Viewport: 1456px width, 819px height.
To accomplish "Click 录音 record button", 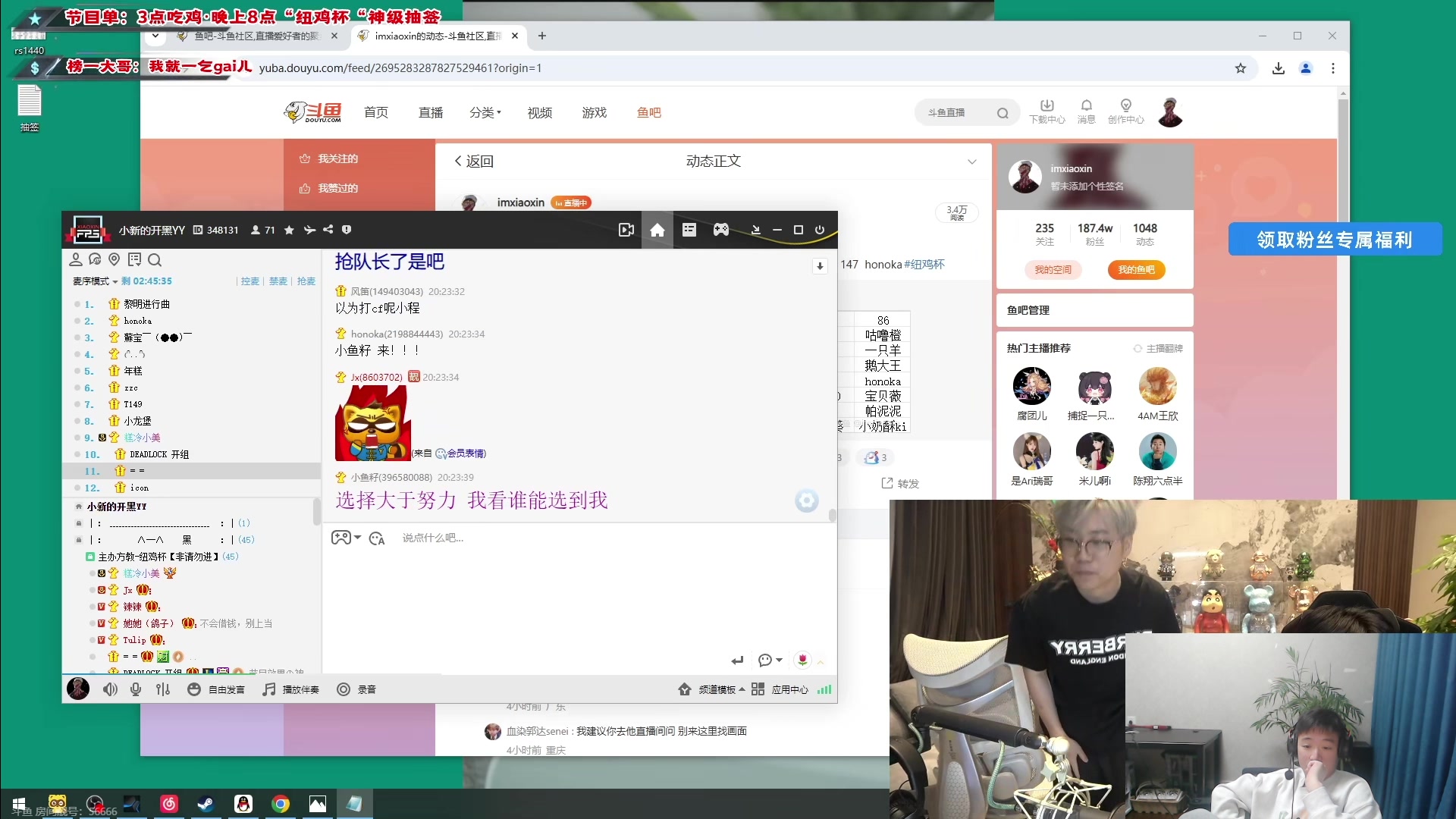I will [x=356, y=689].
